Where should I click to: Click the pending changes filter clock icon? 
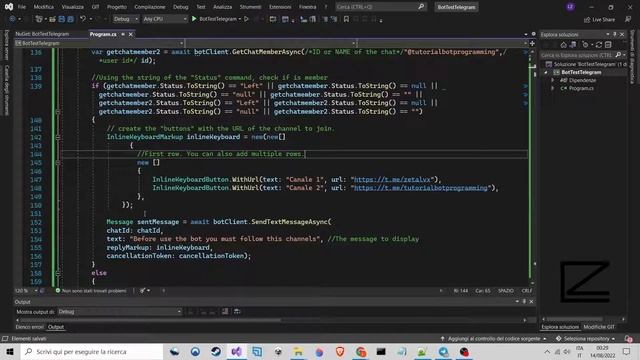tap(585, 44)
